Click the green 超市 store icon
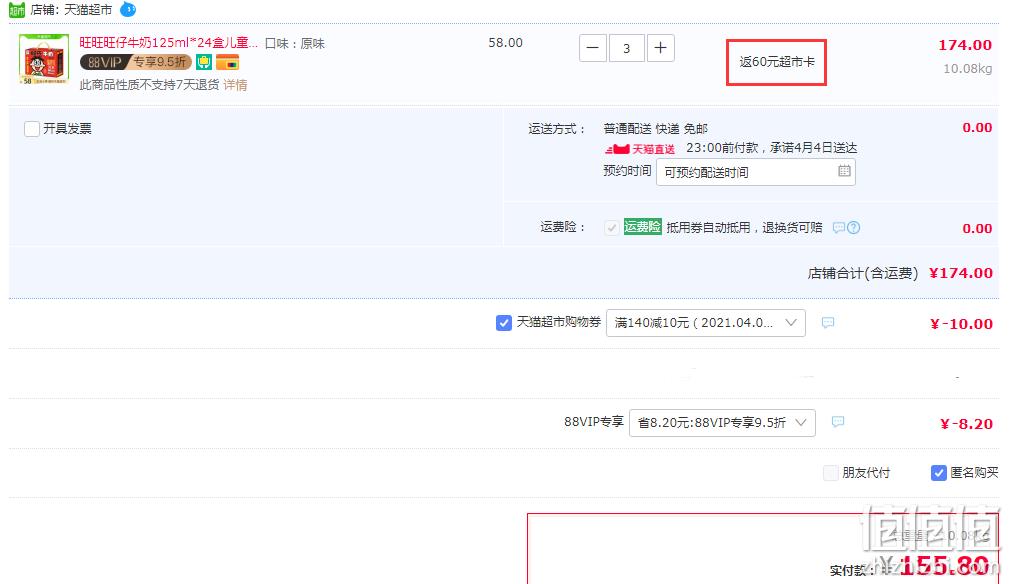 17,10
